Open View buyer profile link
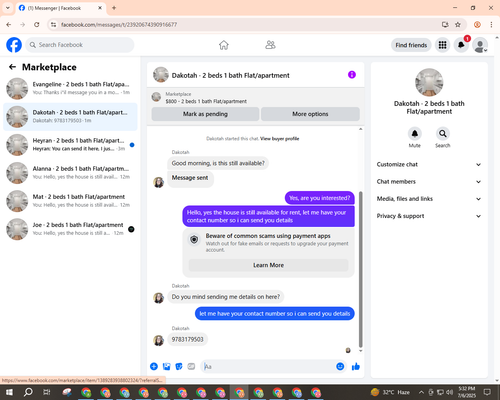This screenshot has height=400, width=500. [x=279, y=139]
